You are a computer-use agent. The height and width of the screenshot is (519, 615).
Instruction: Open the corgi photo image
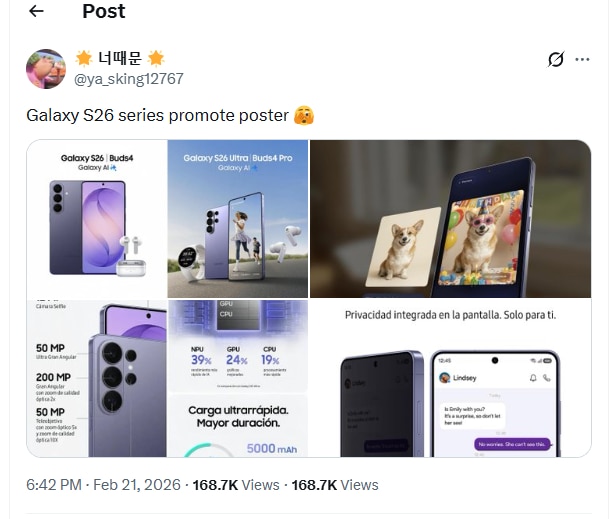(450, 218)
